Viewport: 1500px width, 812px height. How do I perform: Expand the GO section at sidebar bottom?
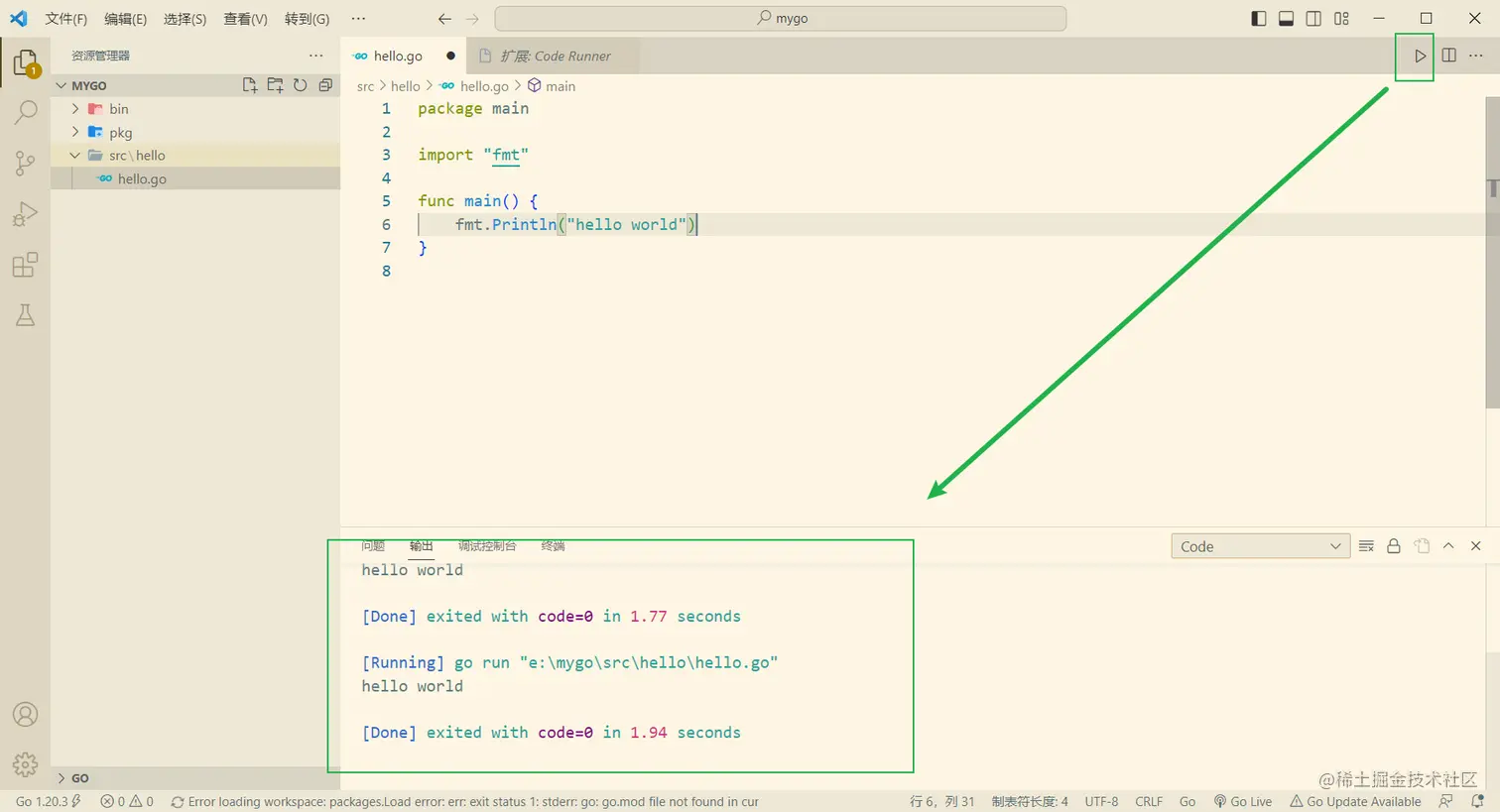[x=195, y=778]
